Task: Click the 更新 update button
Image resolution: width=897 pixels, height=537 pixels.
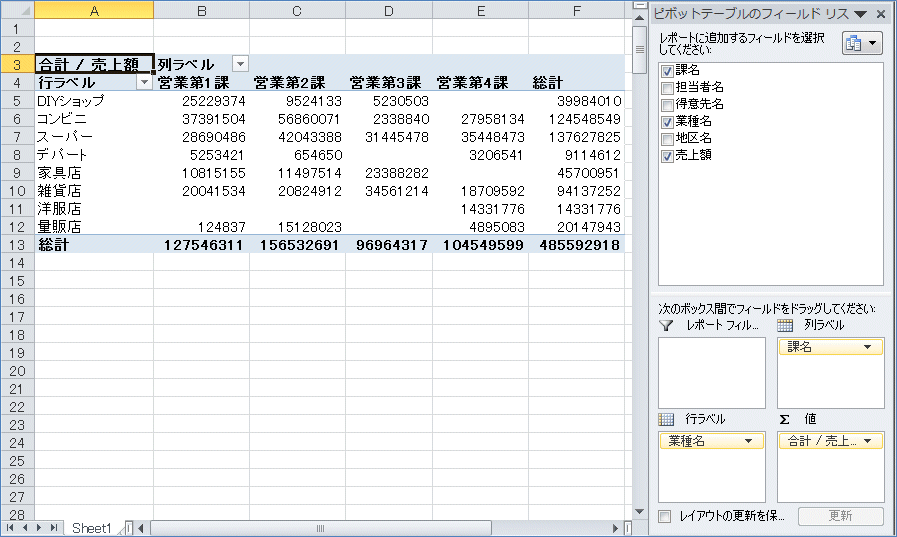Action: (x=840, y=516)
